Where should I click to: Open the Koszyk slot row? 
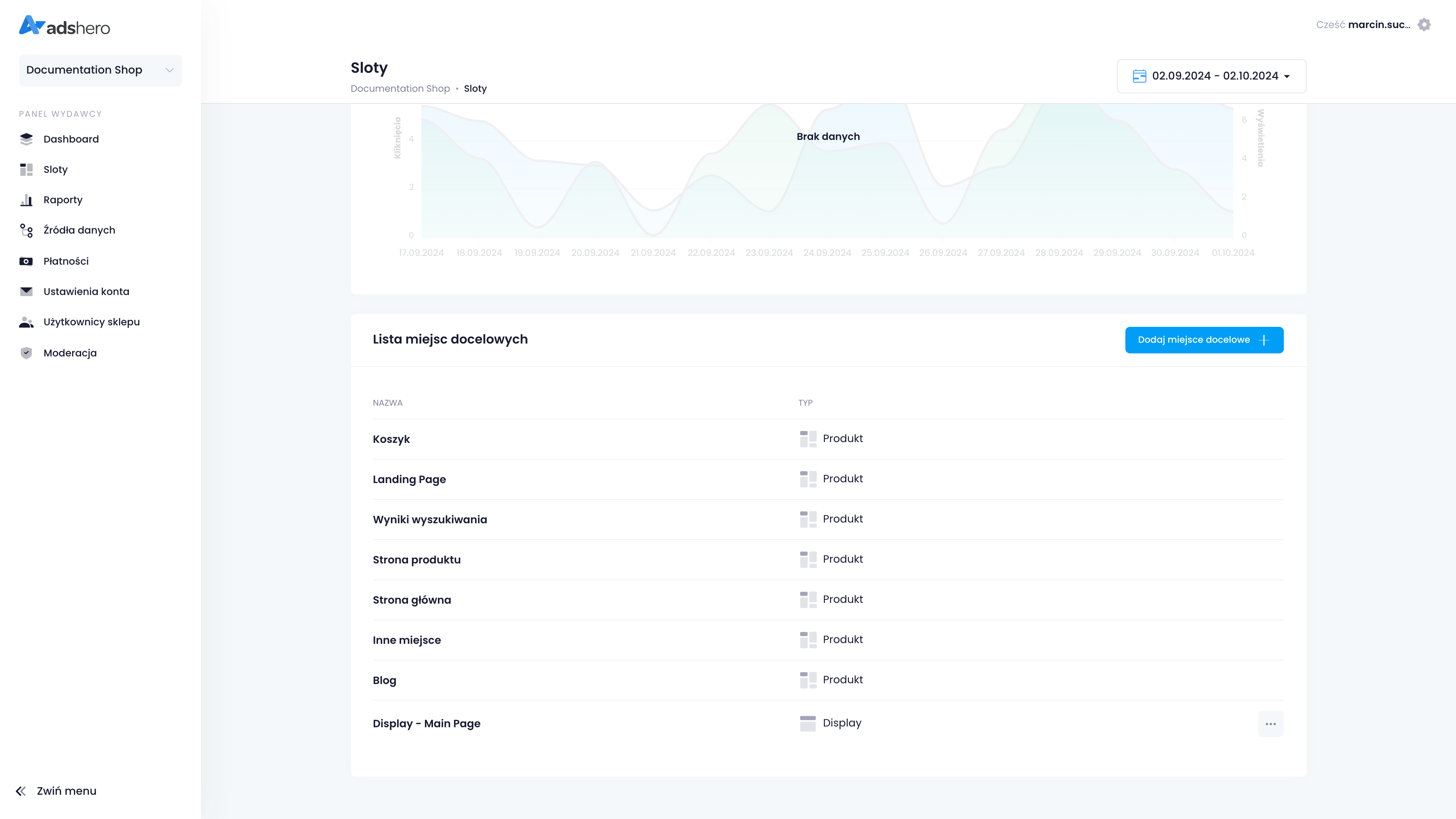(391, 439)
